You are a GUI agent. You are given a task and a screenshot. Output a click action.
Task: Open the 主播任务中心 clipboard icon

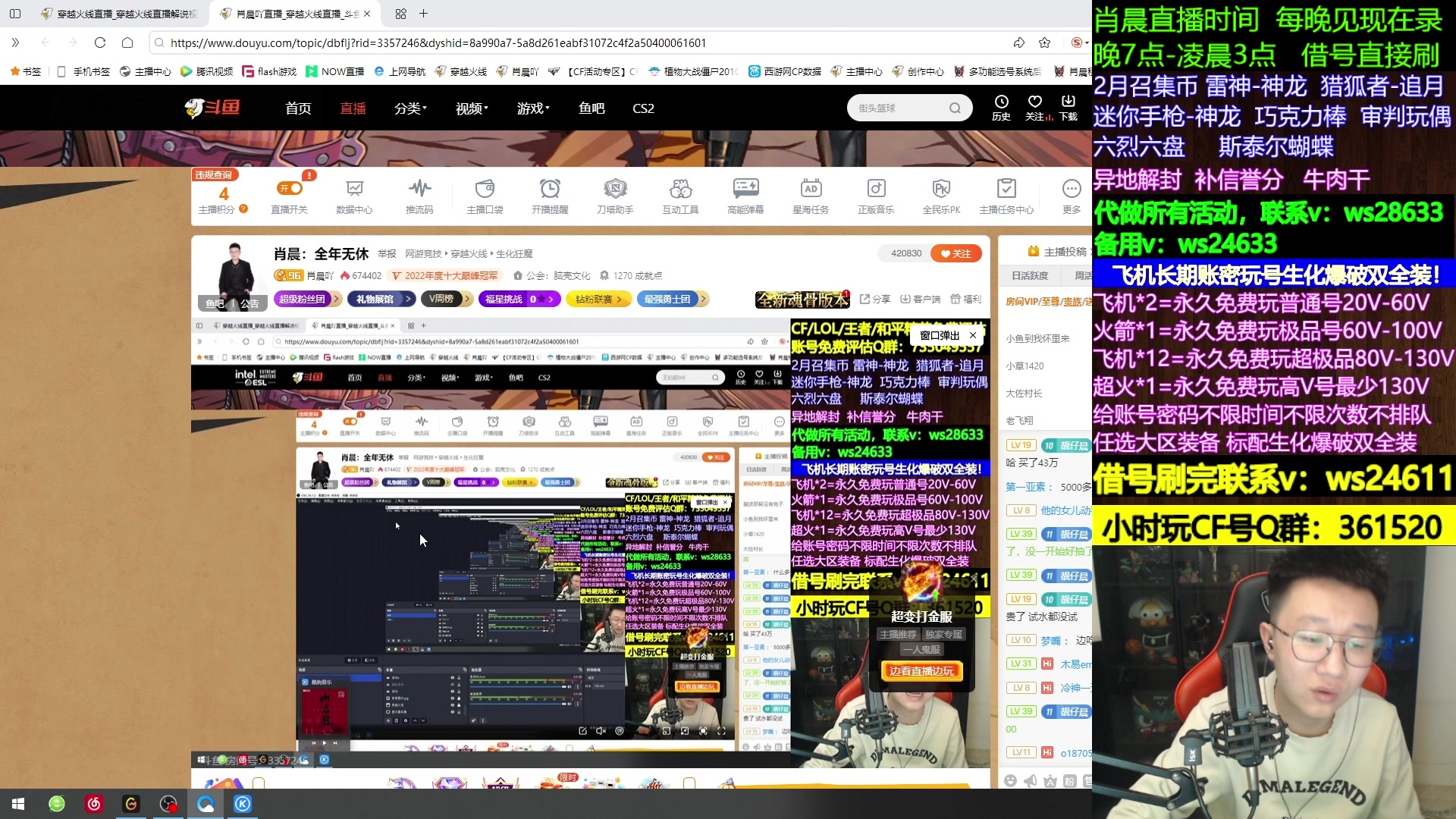1006,196
